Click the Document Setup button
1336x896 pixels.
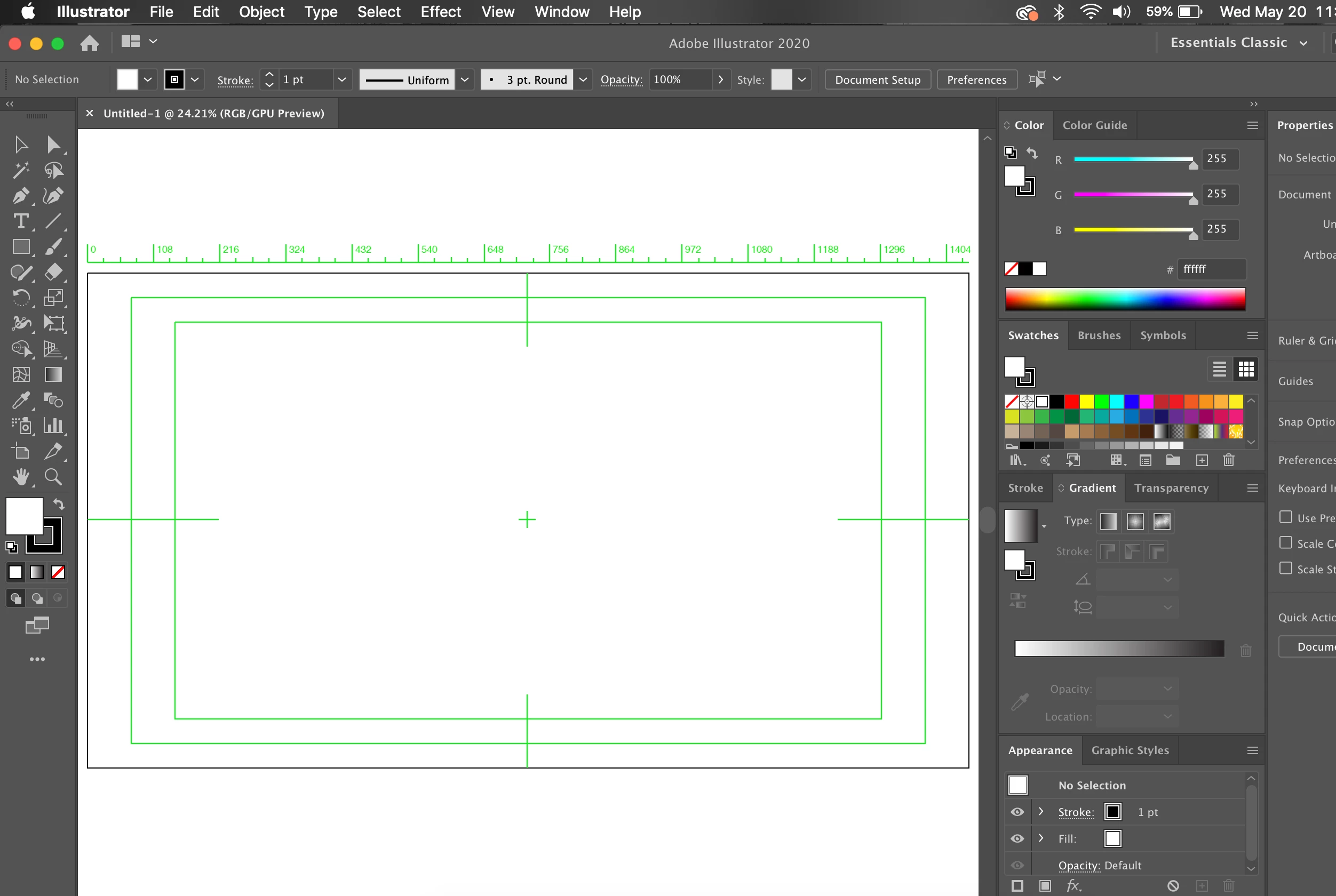[877, 79]
